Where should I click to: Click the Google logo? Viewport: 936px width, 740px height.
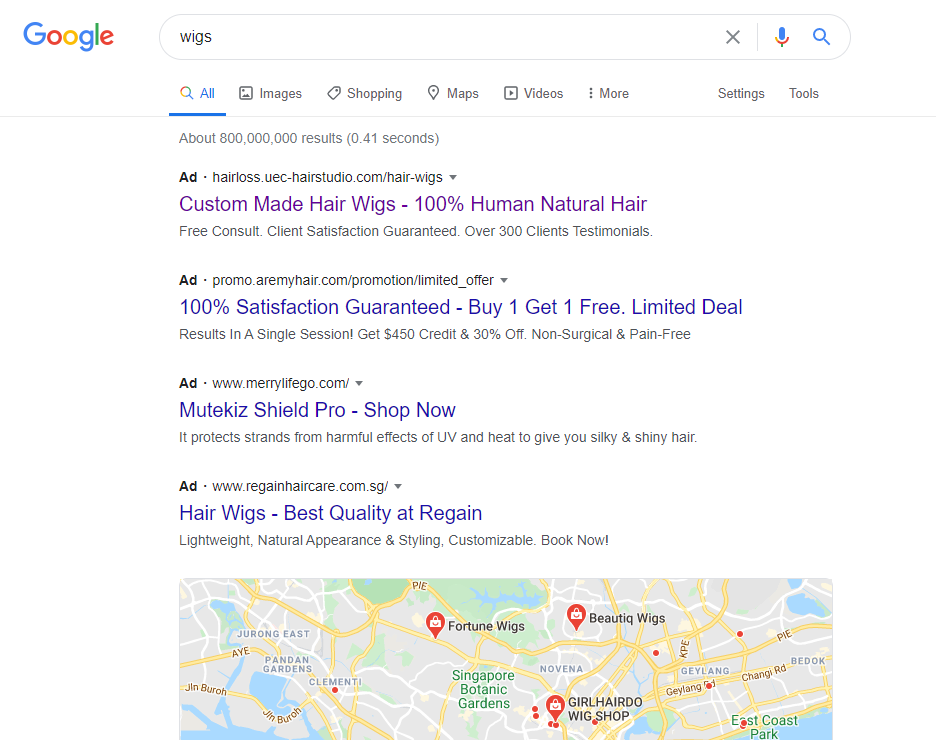[69, 36]
